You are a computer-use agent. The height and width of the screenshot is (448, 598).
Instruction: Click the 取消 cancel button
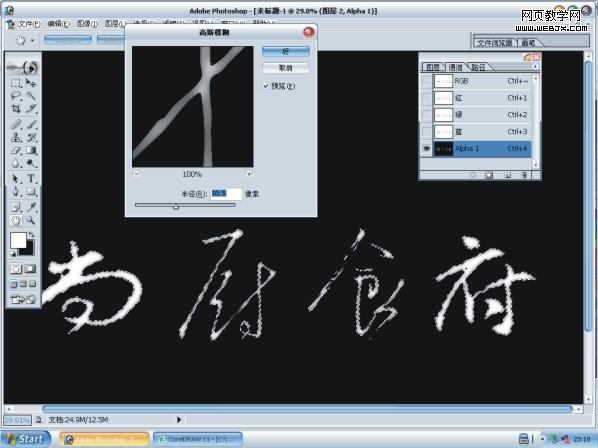tap(285, 68)
